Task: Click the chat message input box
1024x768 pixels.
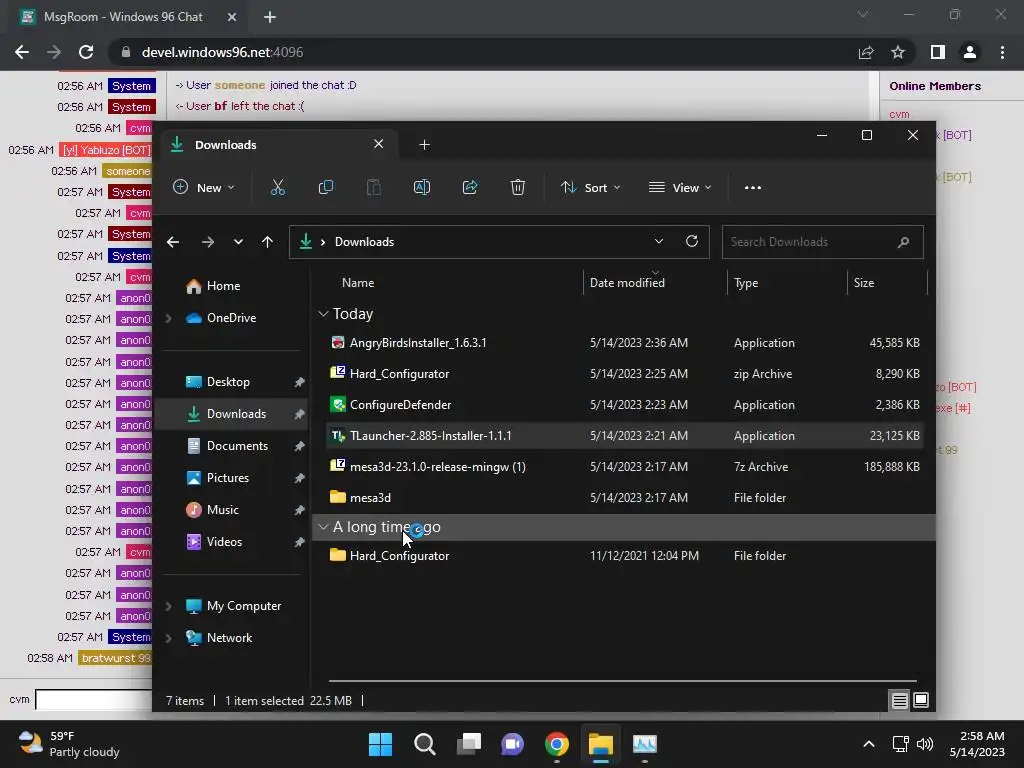Action: click(93, 699)
